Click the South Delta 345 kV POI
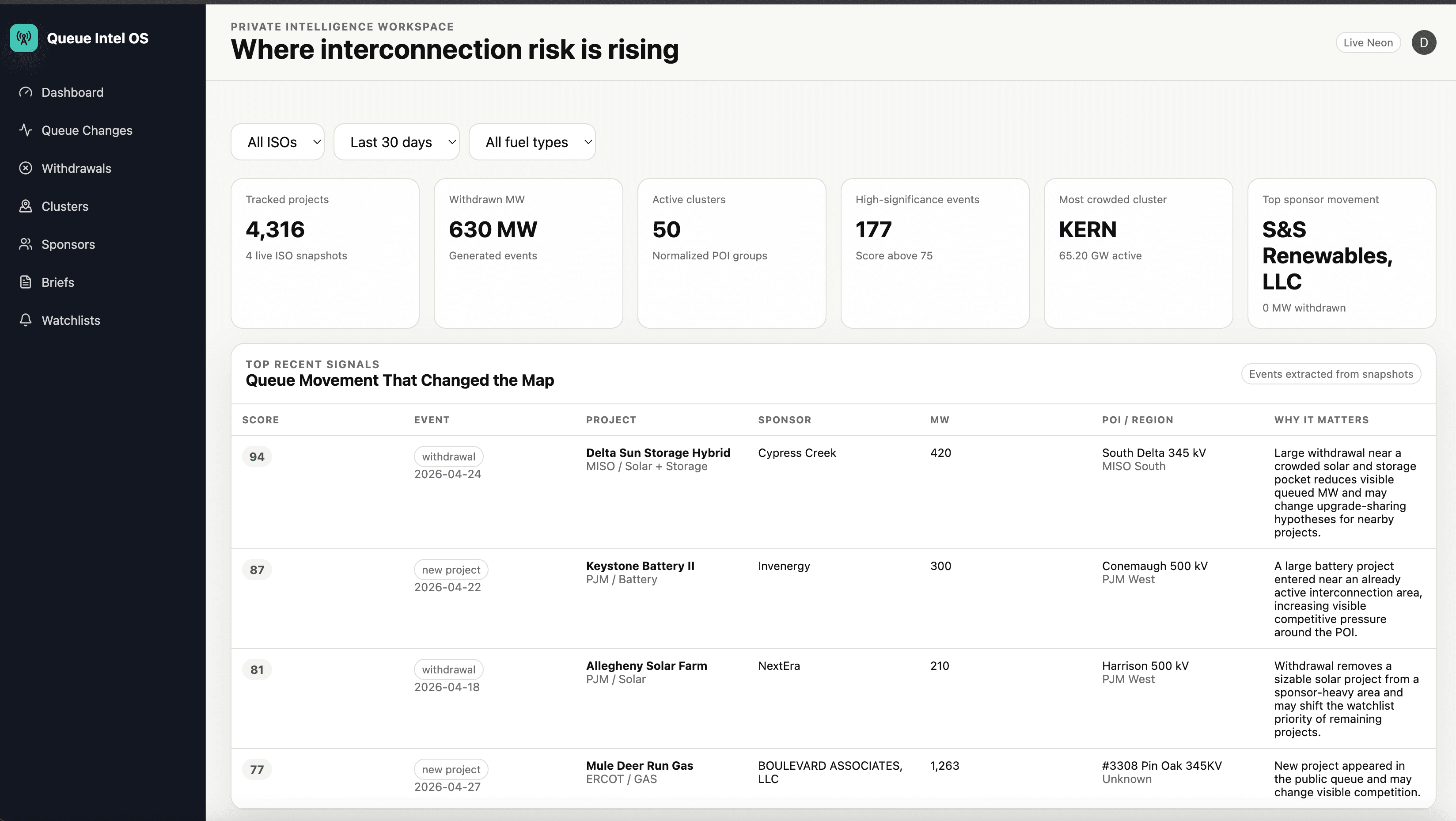 pos(1153,452)
